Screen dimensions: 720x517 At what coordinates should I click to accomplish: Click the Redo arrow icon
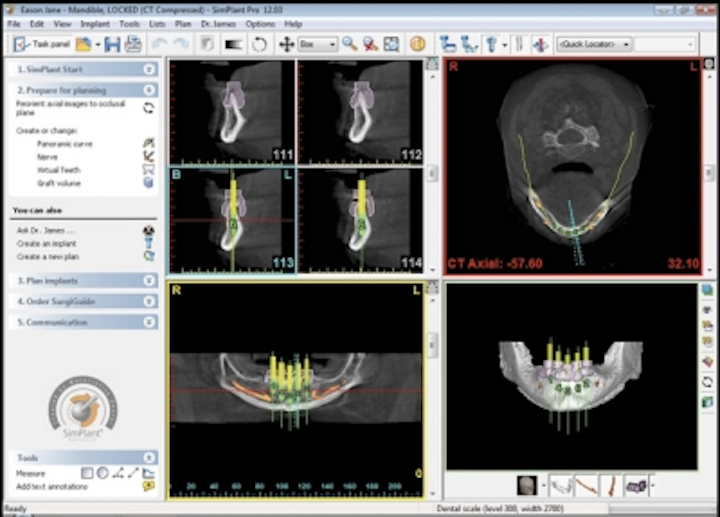(x=181, y=44)
